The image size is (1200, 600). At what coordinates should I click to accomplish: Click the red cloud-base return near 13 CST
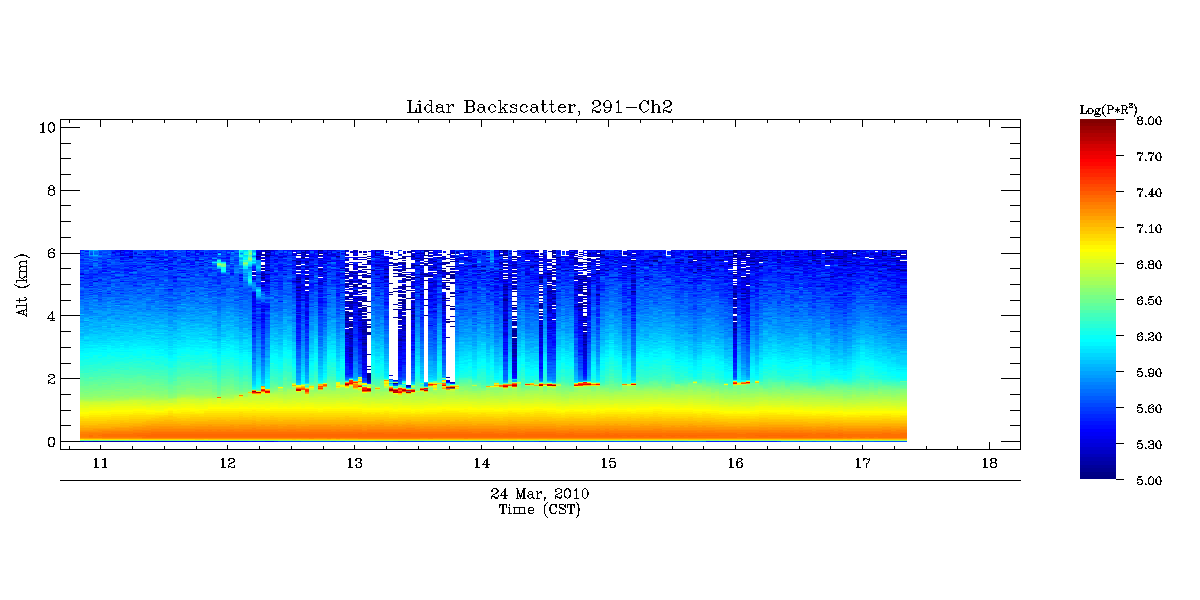pyautogui.click(x=357, y=385)
